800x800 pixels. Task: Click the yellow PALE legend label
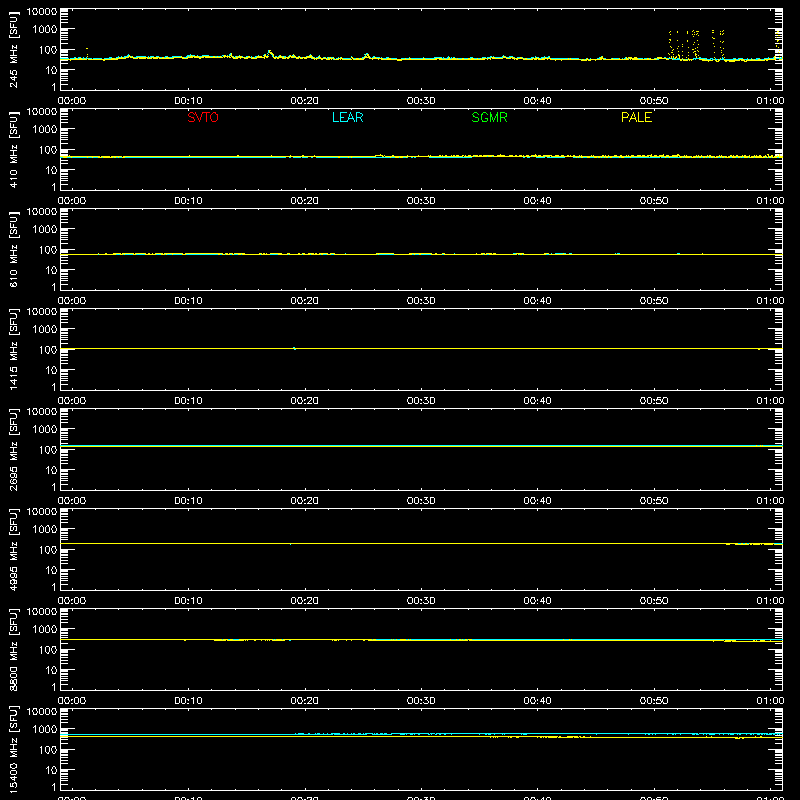click(x=636, y=117)
